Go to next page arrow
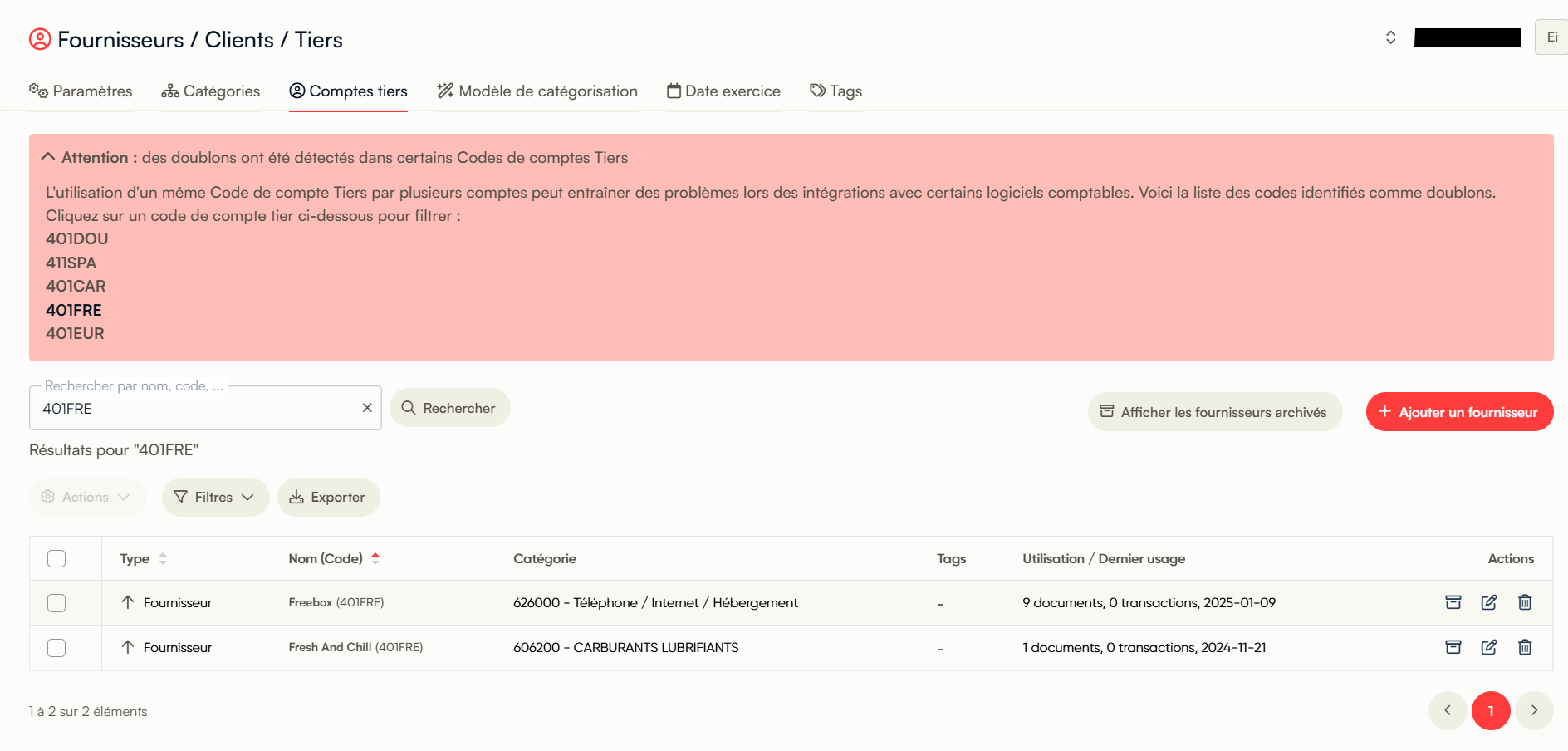The width and height of the screenshot is (1568, 751). (1534, 710)
